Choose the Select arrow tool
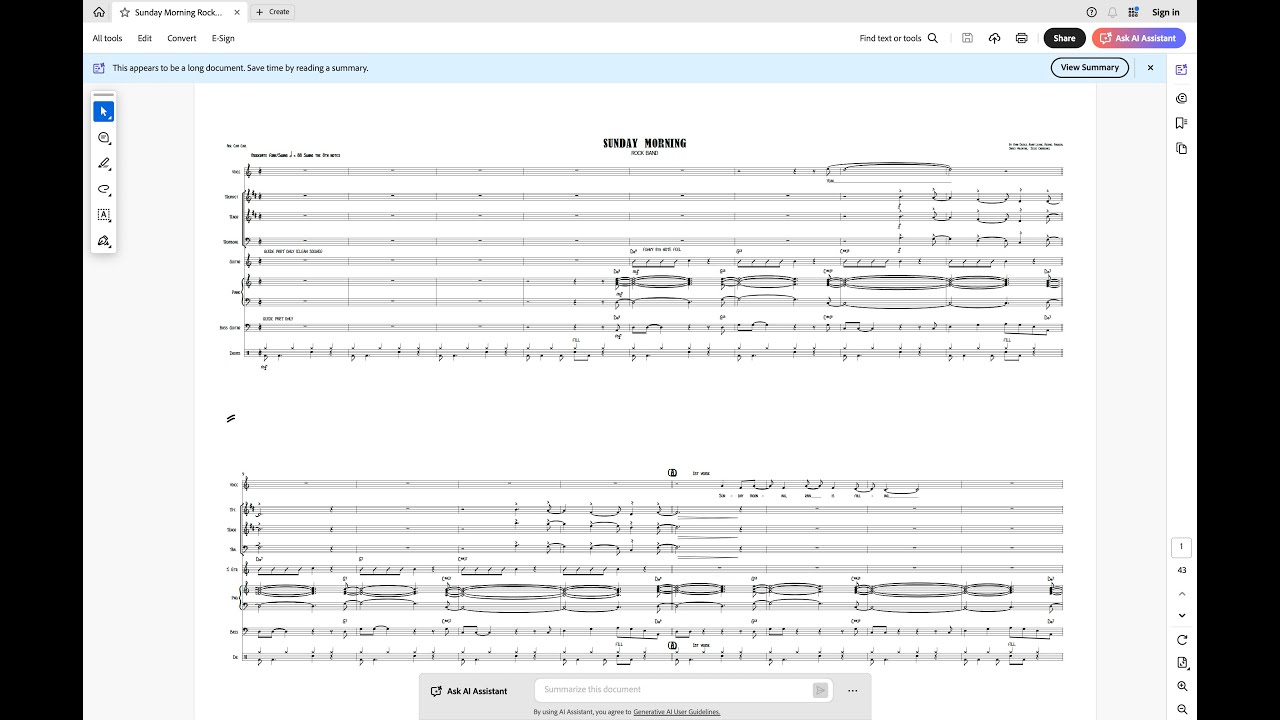Image resolution: width=1280 pixels, height=720 pixels. click(x=104, y=112)
